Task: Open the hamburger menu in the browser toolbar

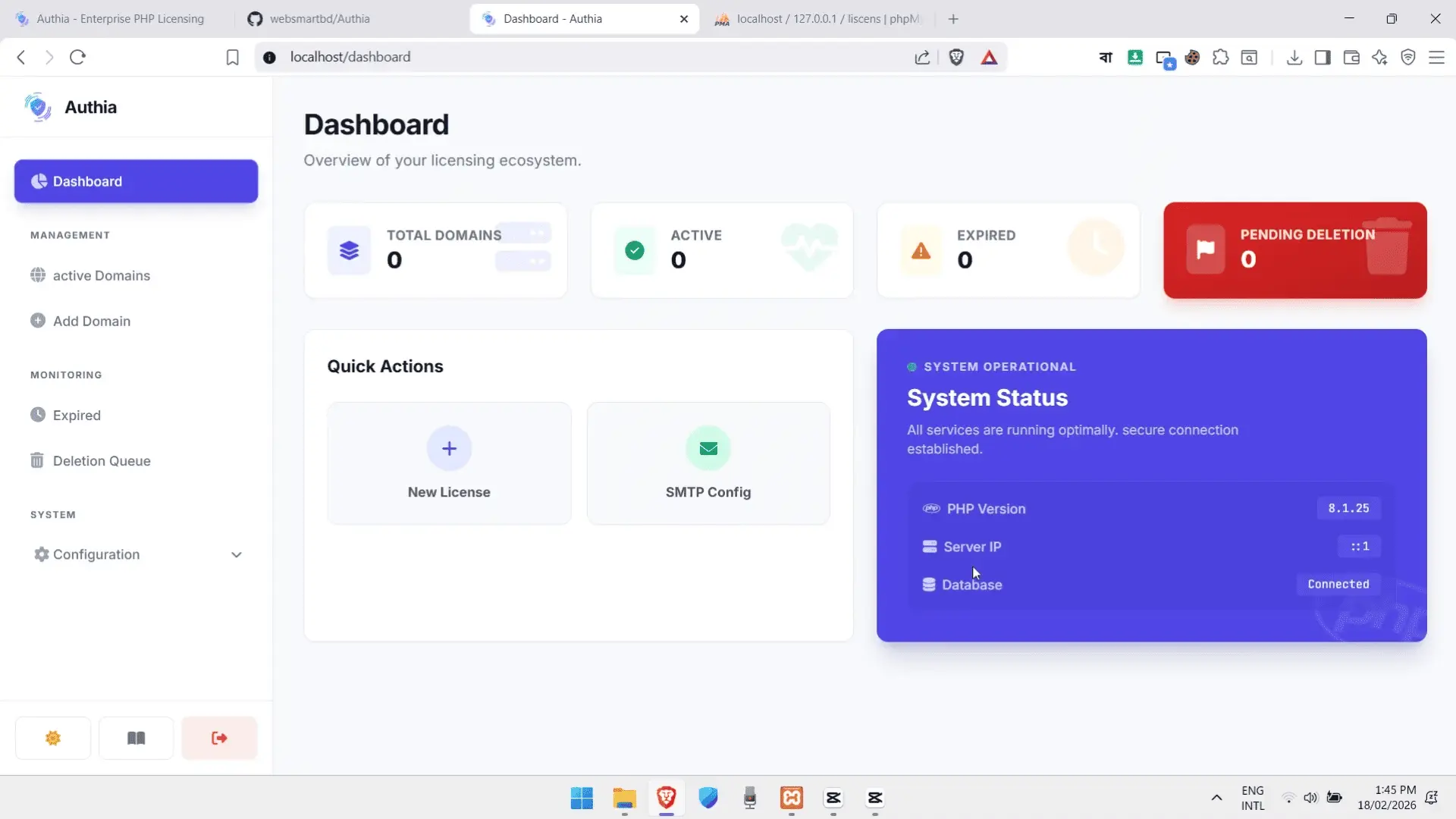Action: (1436, 57)
